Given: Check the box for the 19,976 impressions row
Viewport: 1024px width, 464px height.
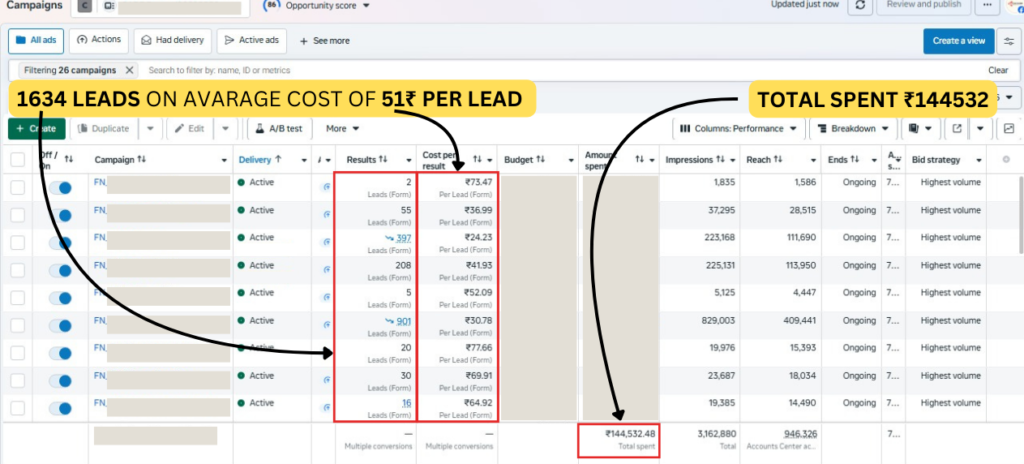Looking at the screenshot, I should (x=18, y=353).
